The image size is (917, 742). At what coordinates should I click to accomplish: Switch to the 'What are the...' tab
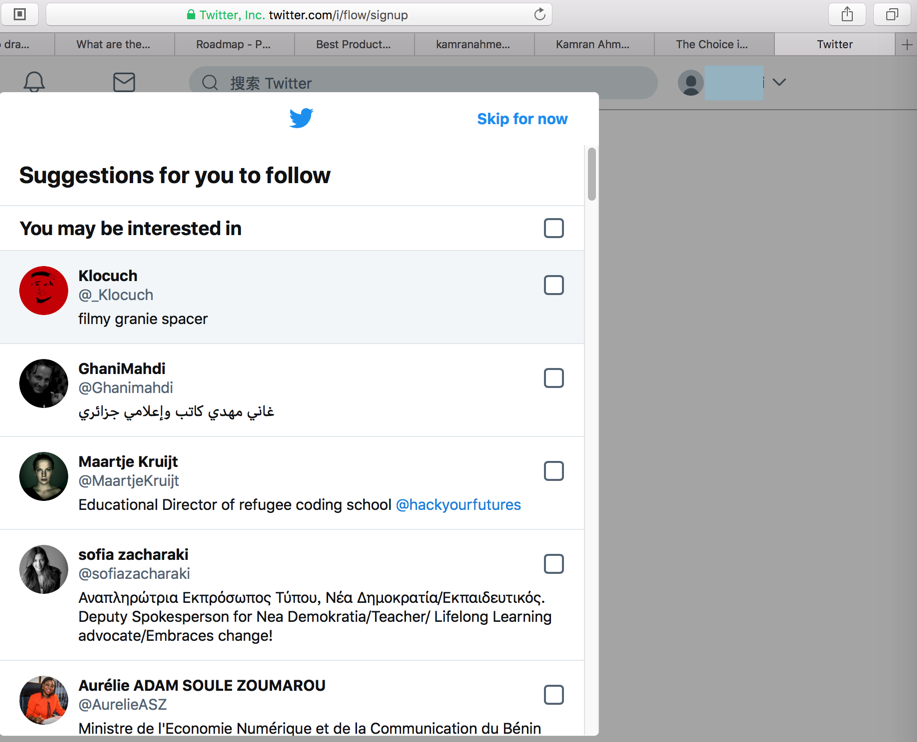point(114,44)
